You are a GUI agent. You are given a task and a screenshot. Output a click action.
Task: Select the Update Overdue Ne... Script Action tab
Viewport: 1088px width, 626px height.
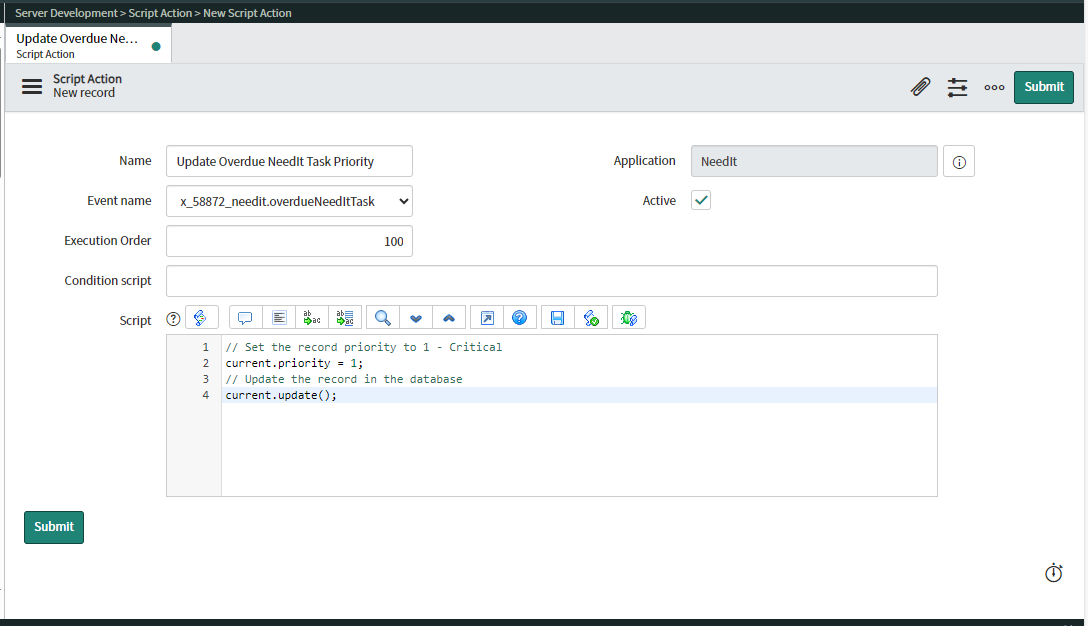[88, 45]
